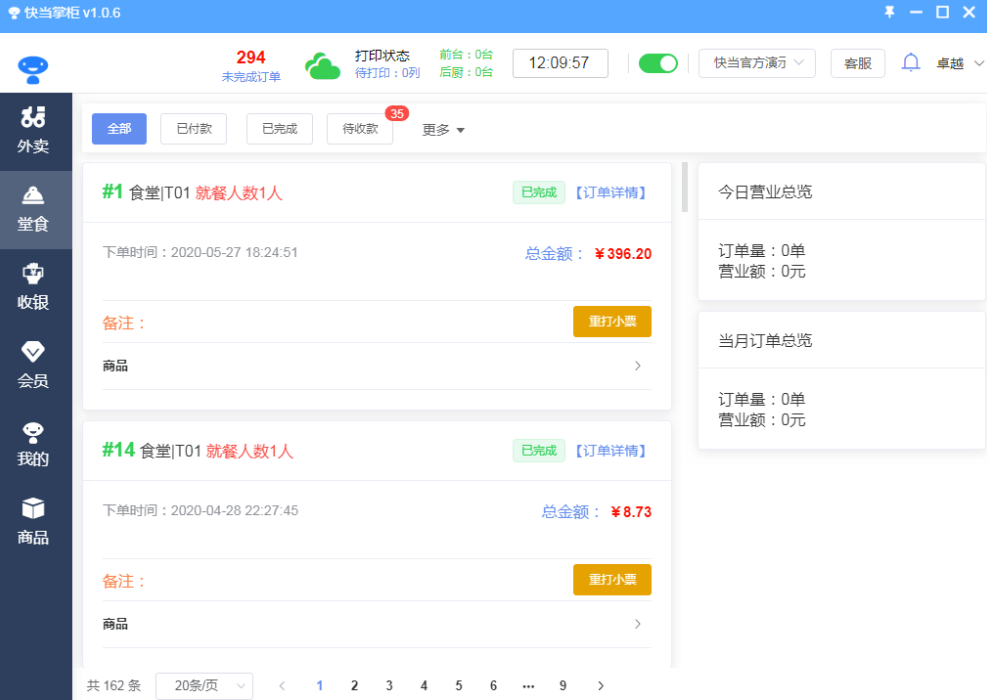Go to page 9 in pagination
Screen dimensions: 987x700
[x=563, y=686]
